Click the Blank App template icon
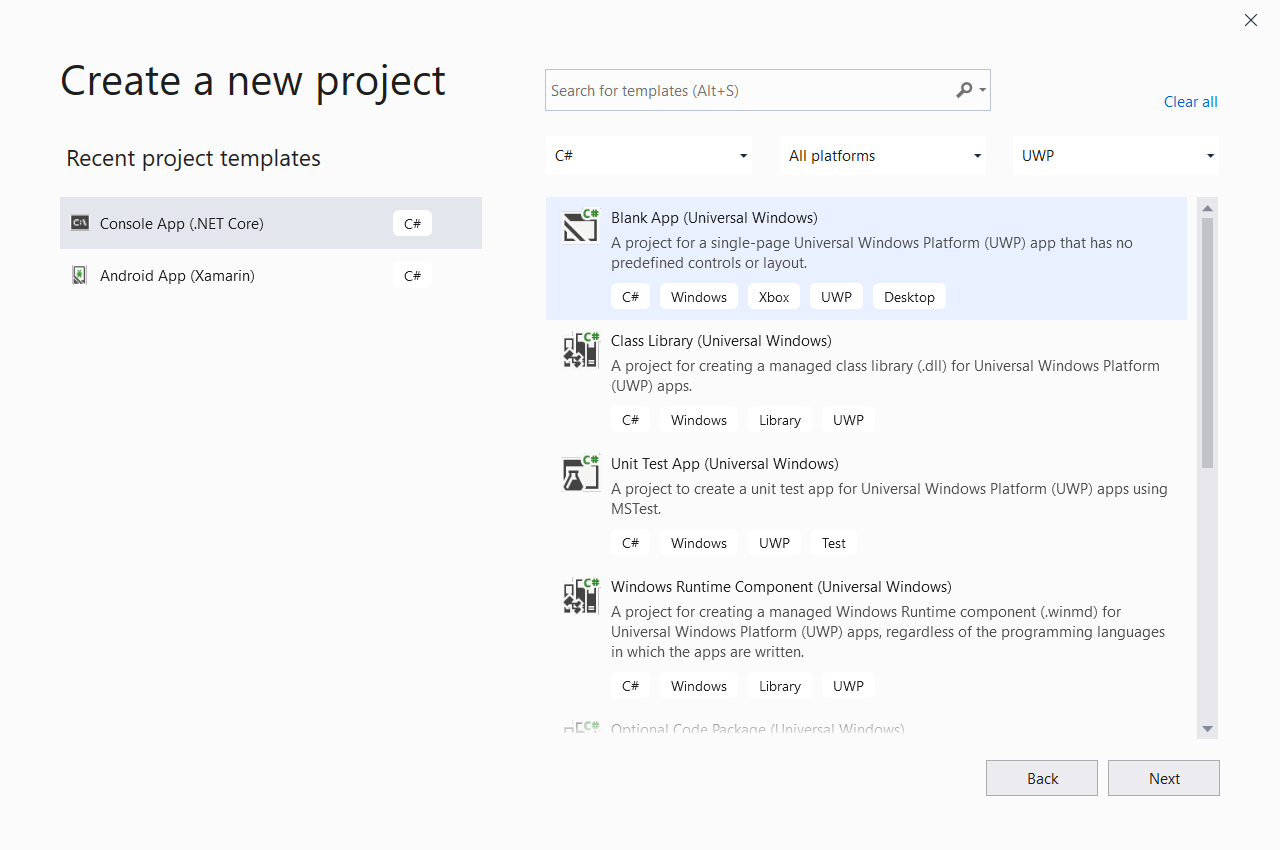 tap(581, 227)
